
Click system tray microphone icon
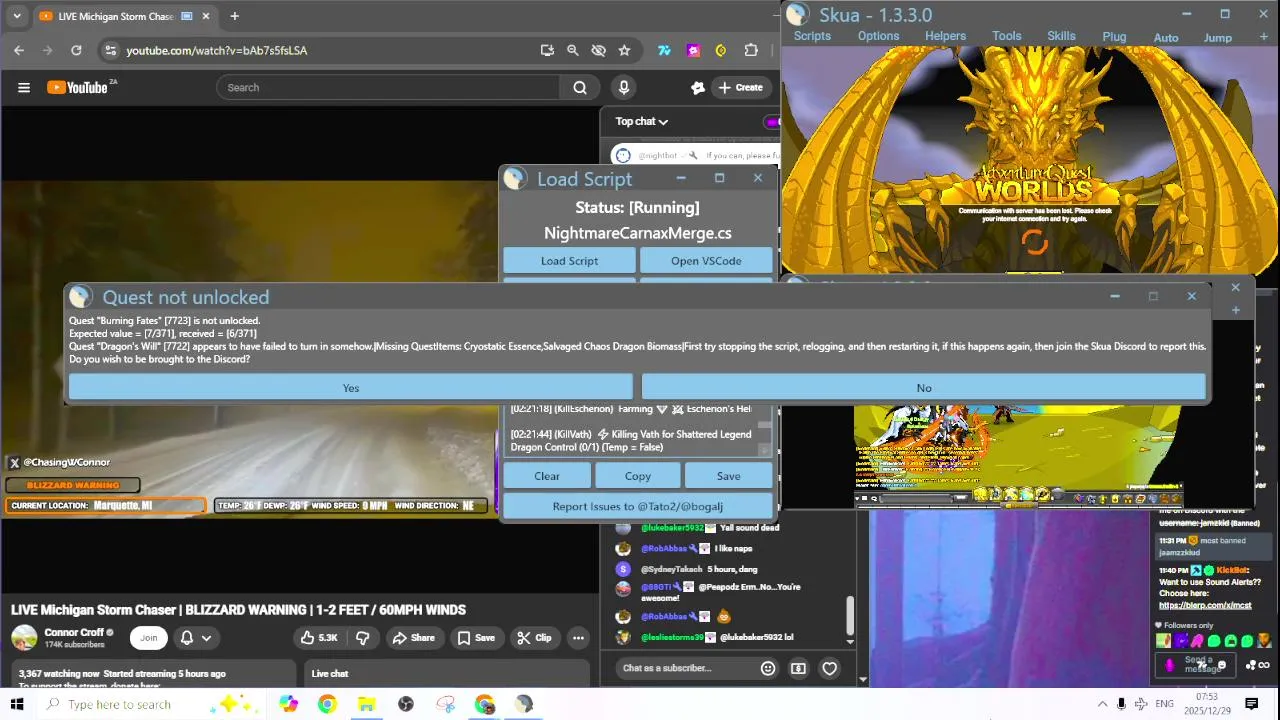pos(1121,704)
